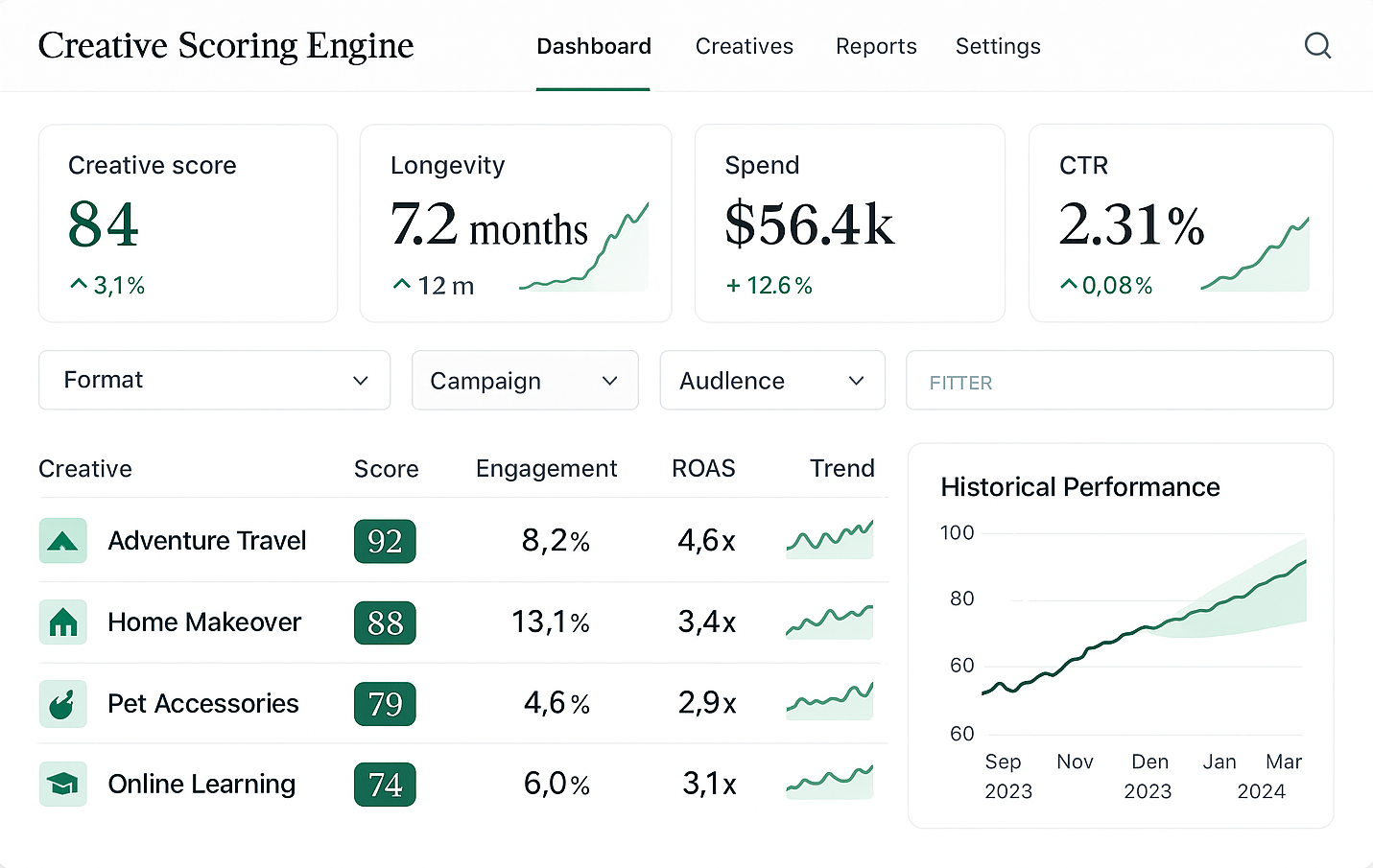Click the FITTER input field
The width and height of the screenshot is (1373, 868).
(x=1119, y=380)
